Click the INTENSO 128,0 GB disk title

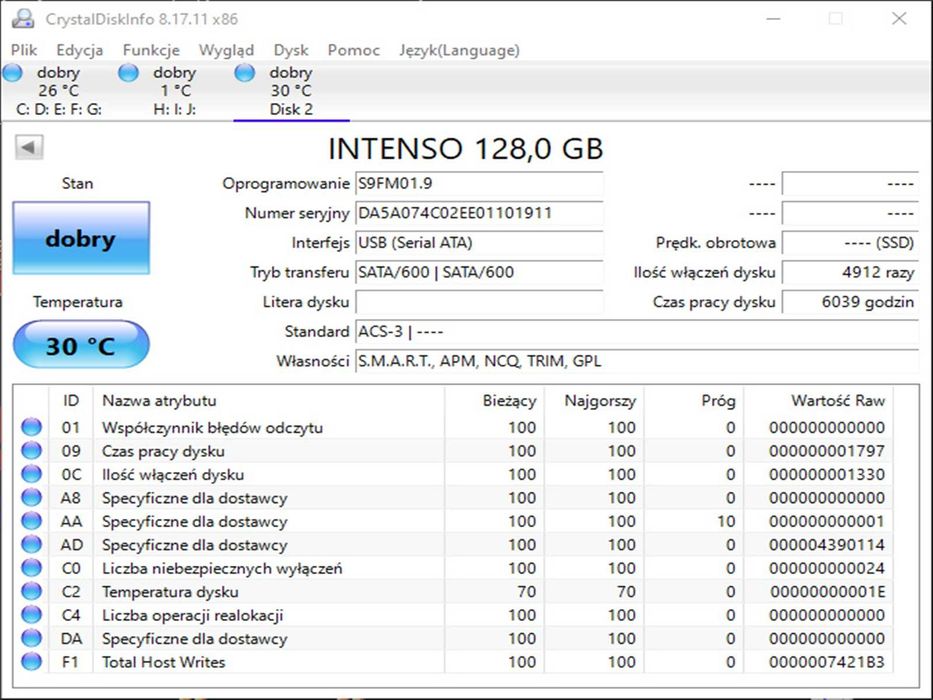coord(466,149)
